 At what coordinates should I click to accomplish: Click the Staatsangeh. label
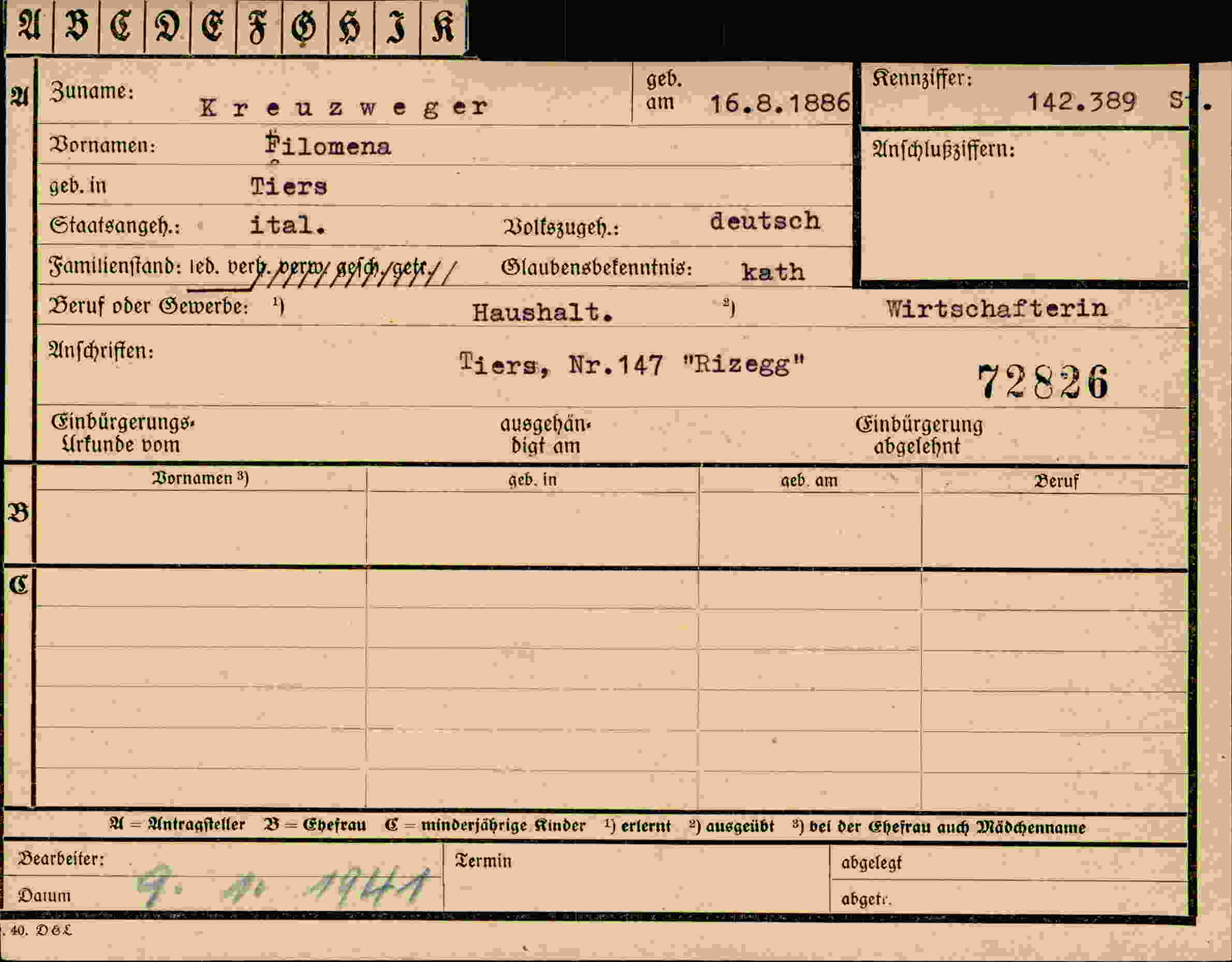click(114, 226)
